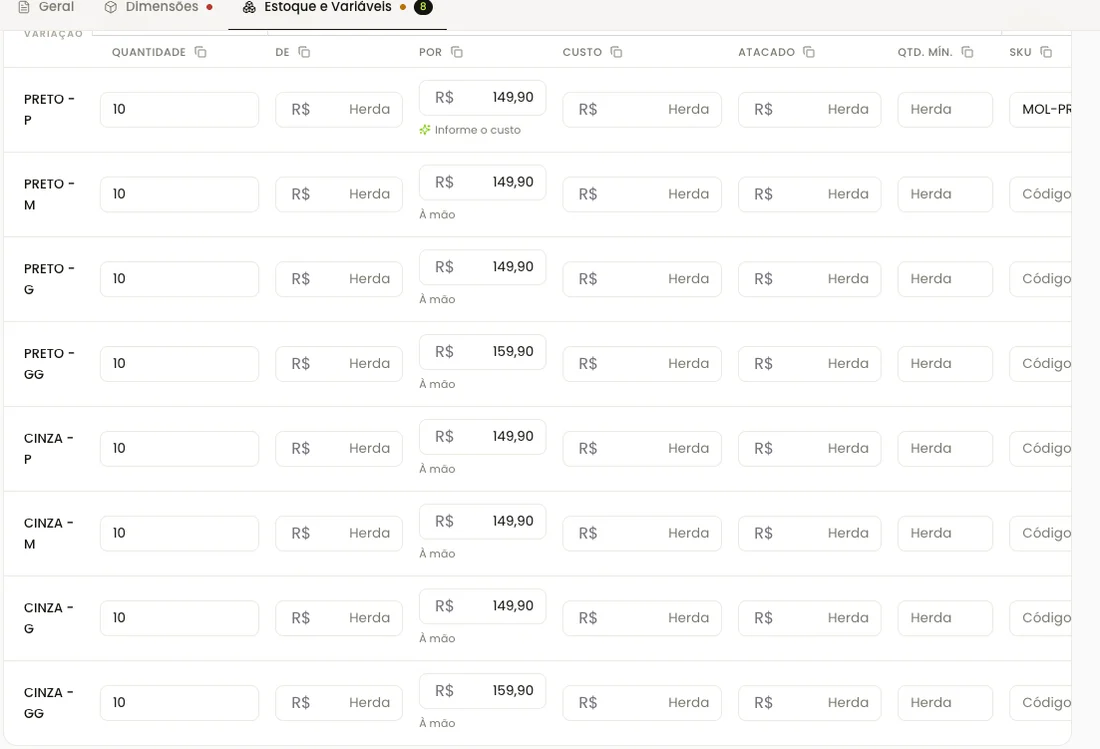Edit SKU field containing MOL-PR
The width and height of the screenshot is (1100, 749).
[x=1040, y=109]
